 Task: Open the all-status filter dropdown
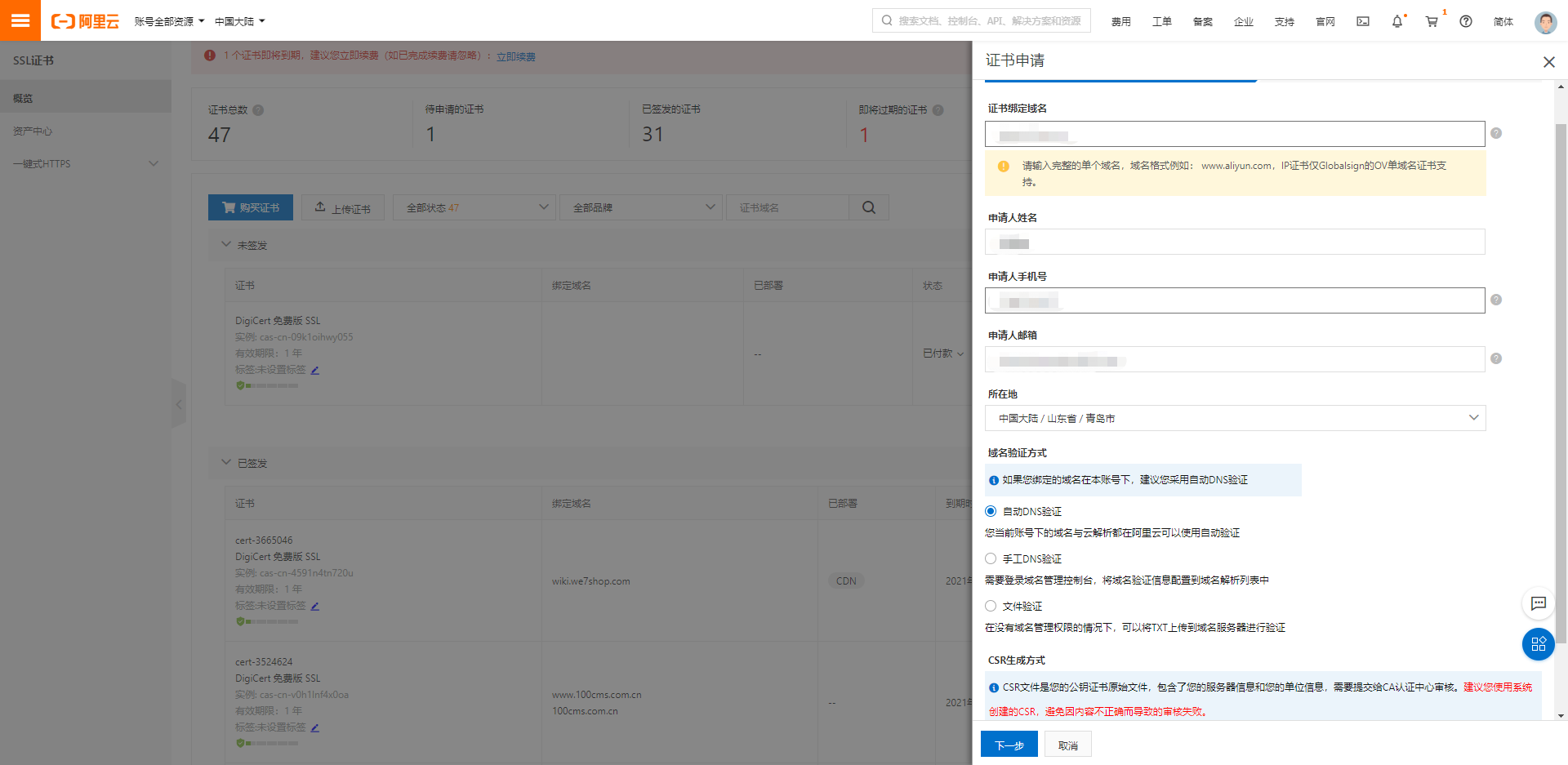(x=474, y=207)
